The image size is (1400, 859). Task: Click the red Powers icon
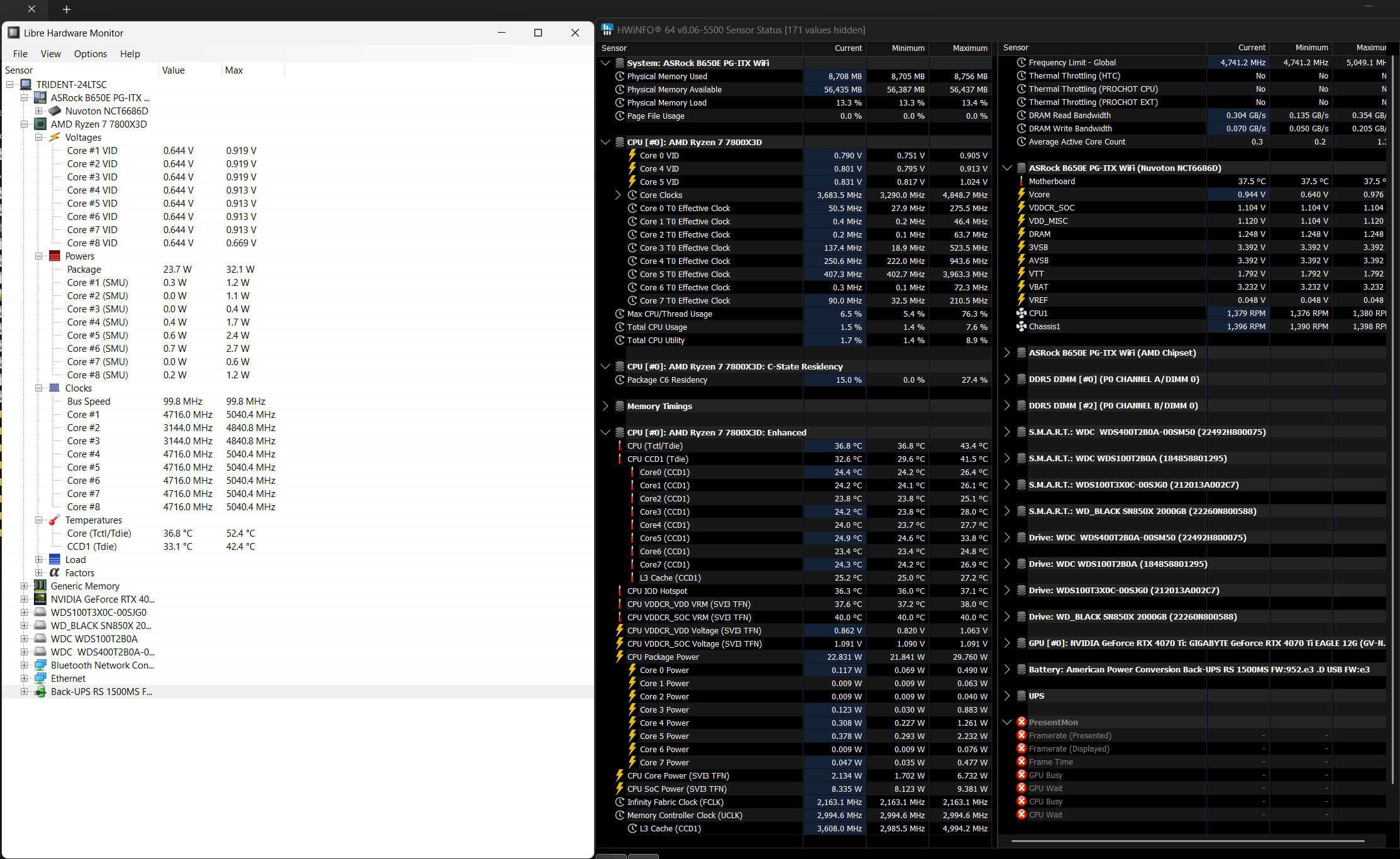55,256
